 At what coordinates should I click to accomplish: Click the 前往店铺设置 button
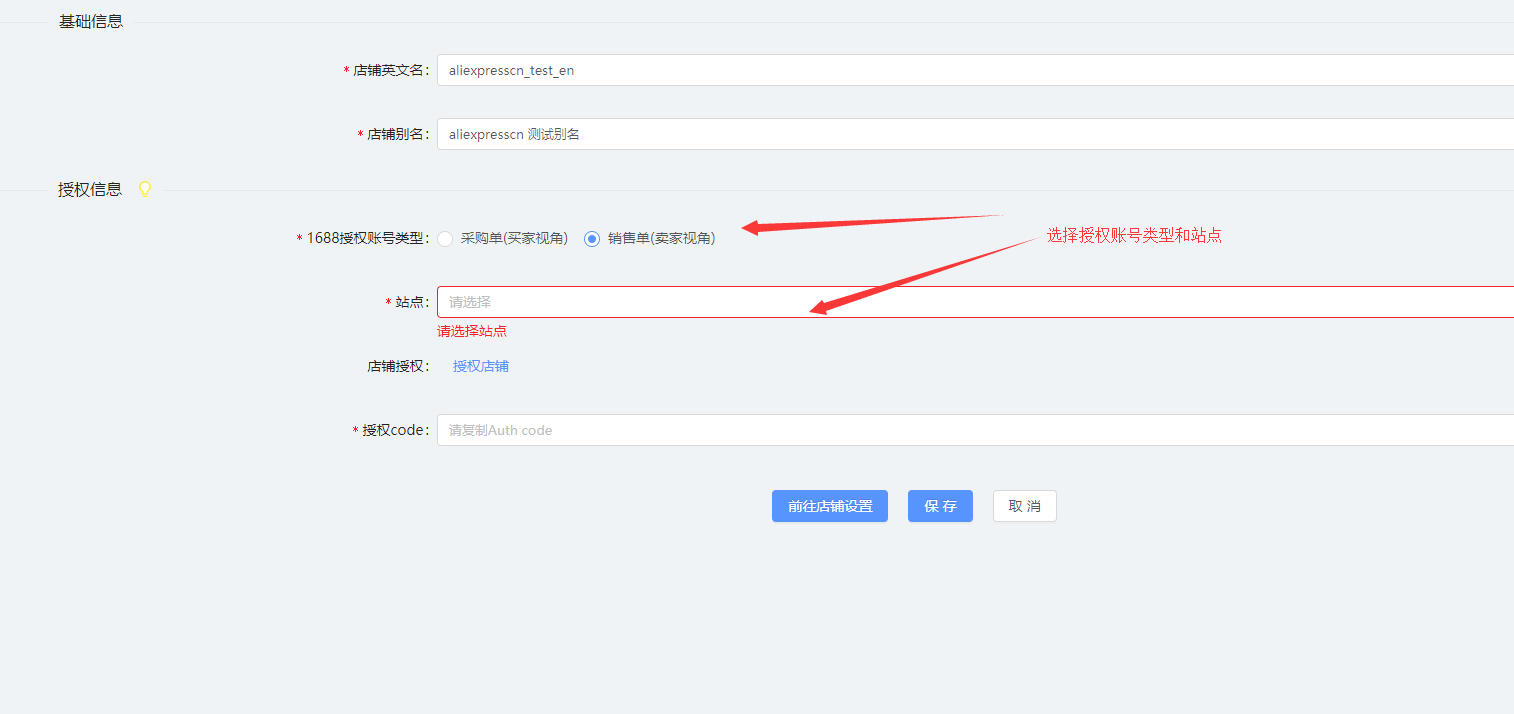pyautogui.click(x=830, y=506)
